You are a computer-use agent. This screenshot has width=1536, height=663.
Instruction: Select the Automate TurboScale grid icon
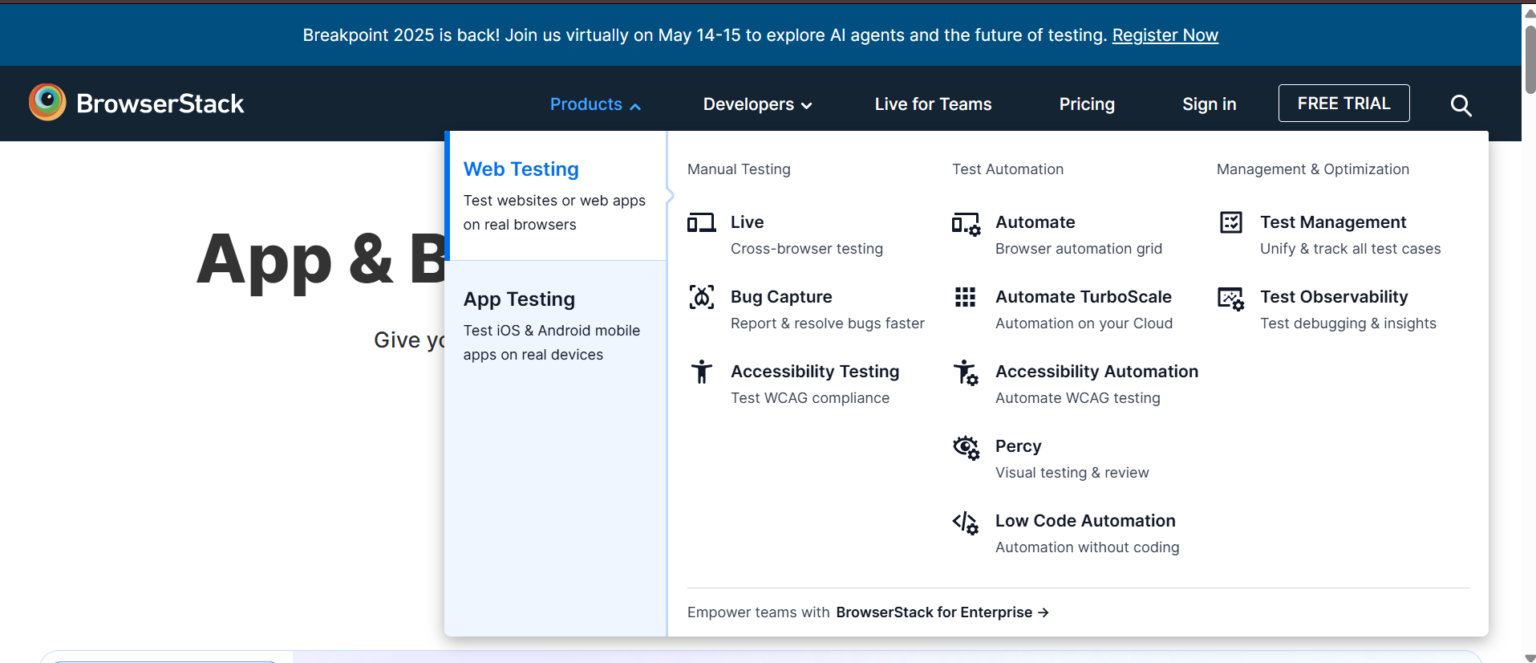pos(965,297)
